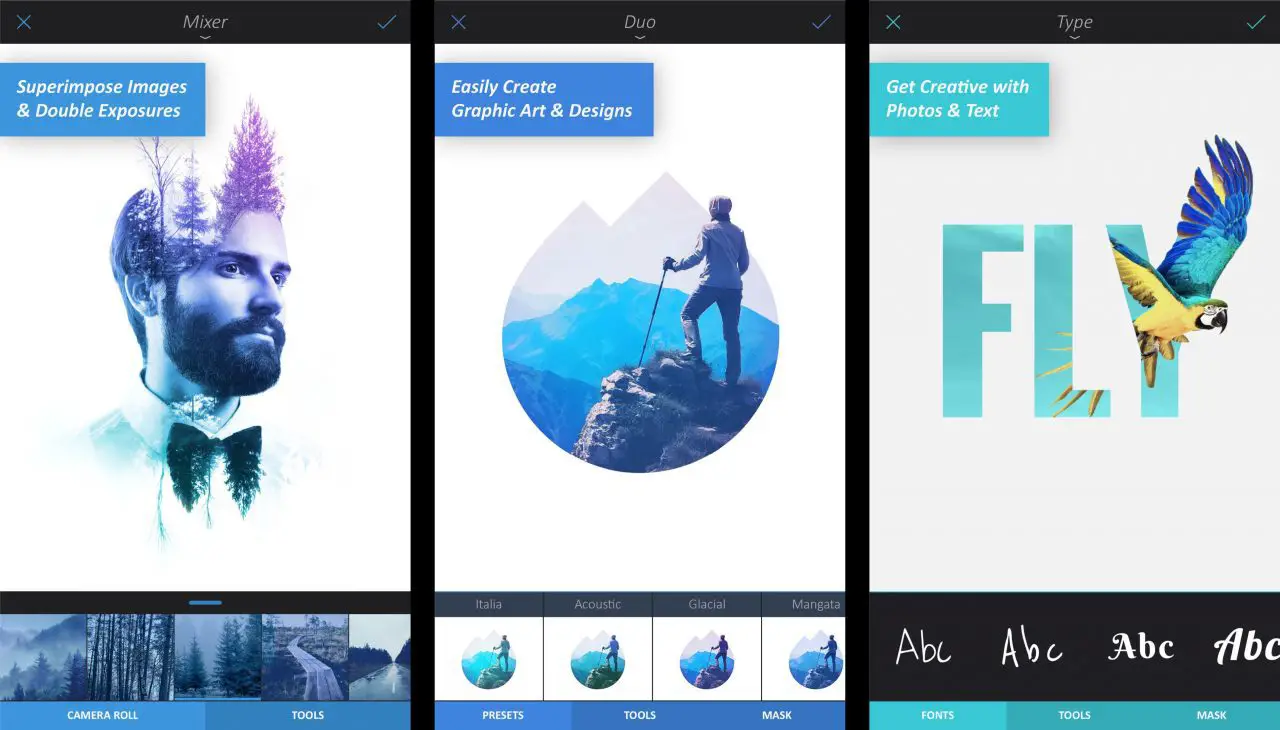Click the Italia preset label
1280x730 pixels.
[x=489, y=604]
